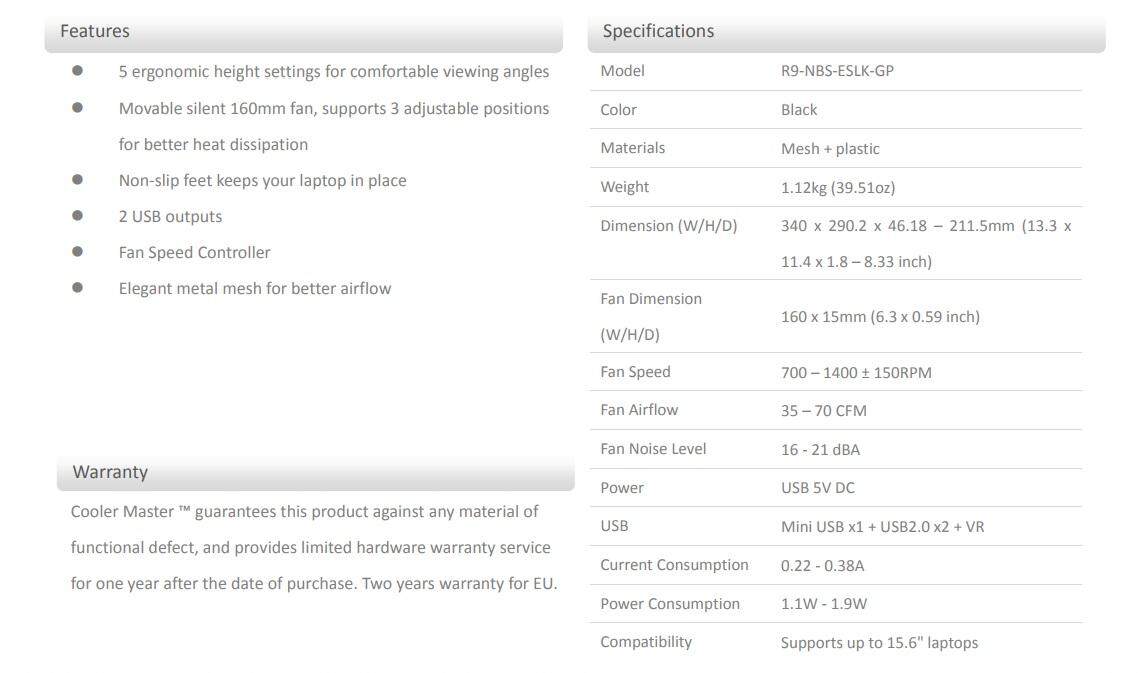Click the Compatibility value for 15.6" laptops

(879, 643)
